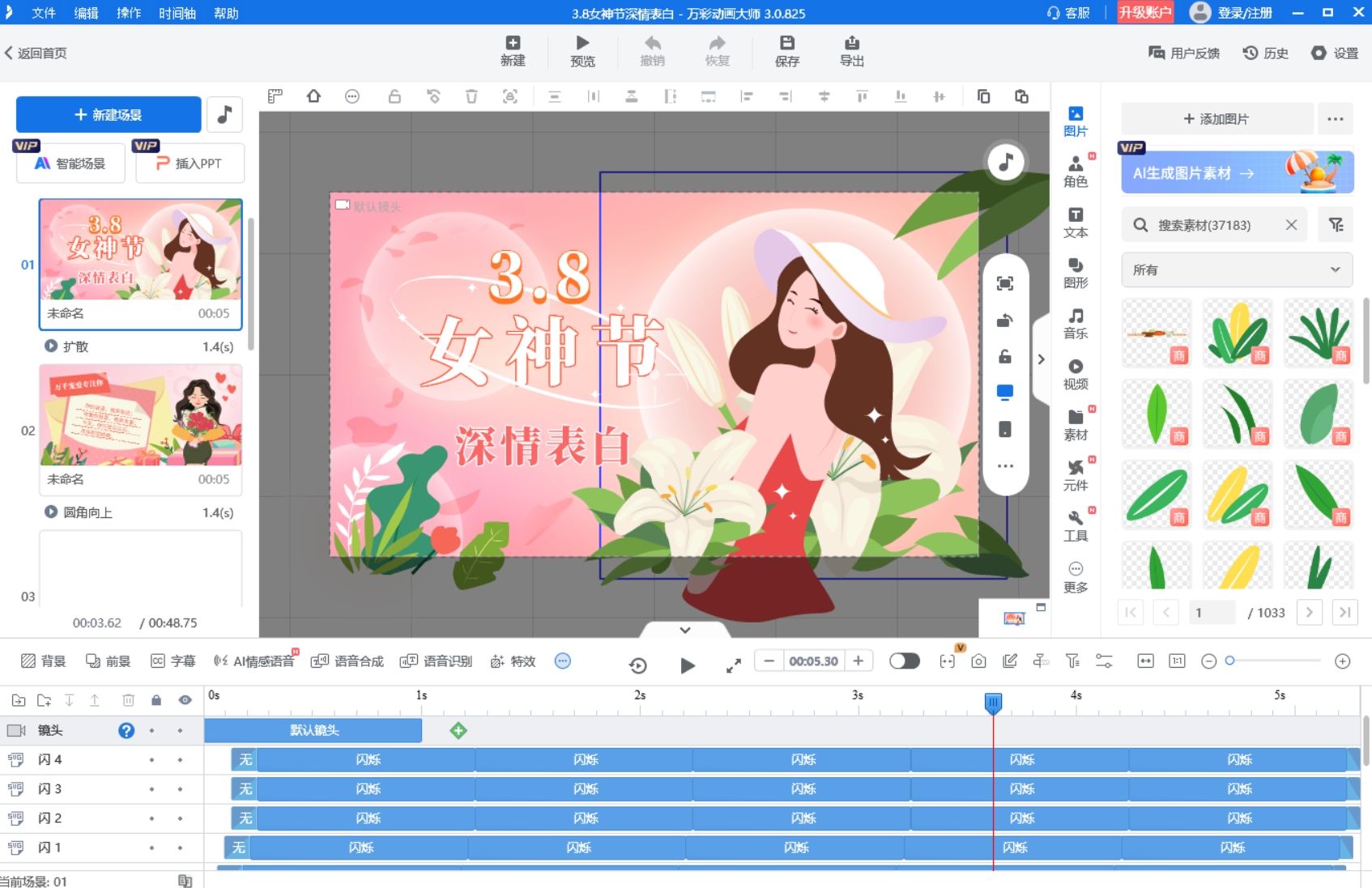
Task: Click the 背景 background icon
Action: [x=42, y=661]
